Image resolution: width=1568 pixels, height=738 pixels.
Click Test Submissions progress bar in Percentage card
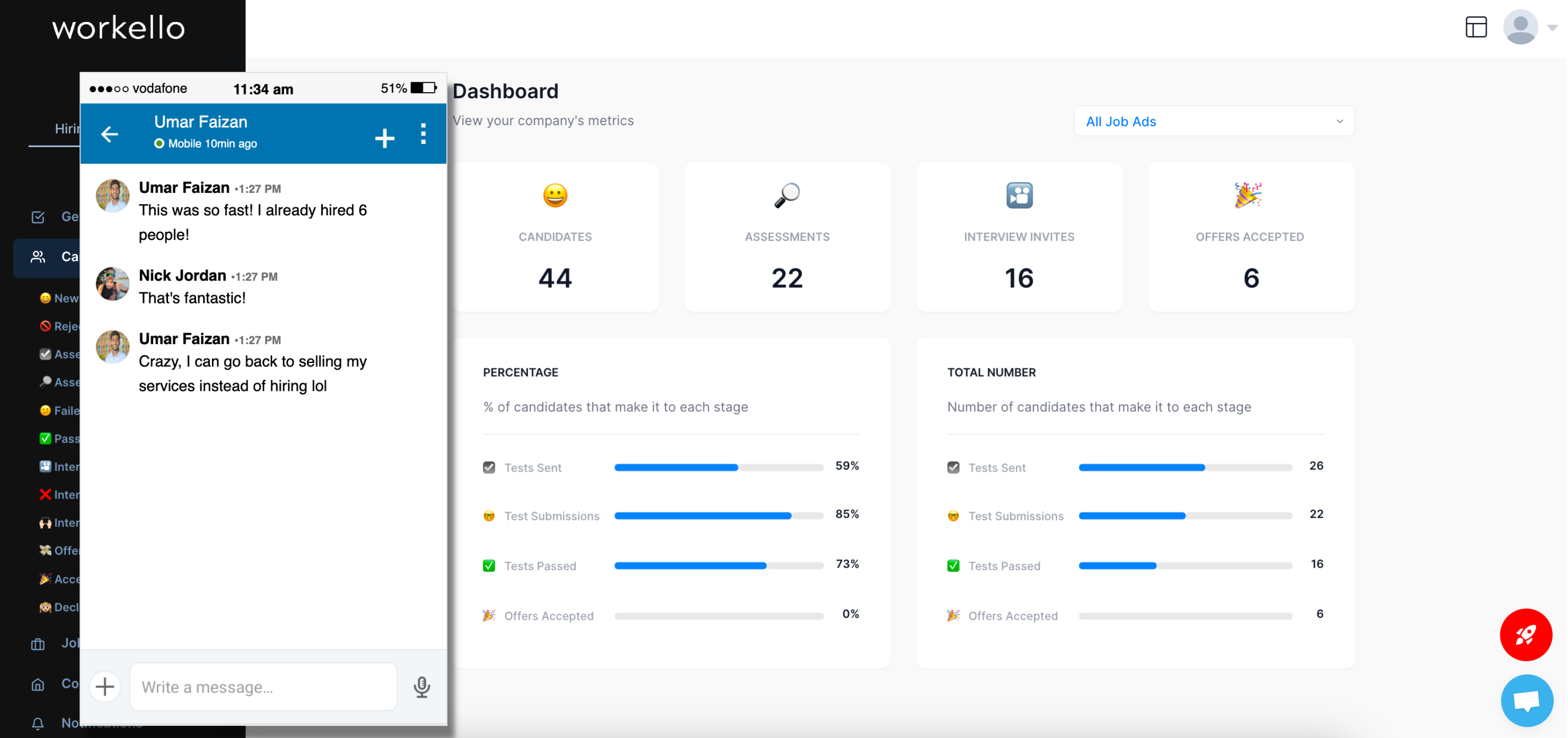click(719, 516)
